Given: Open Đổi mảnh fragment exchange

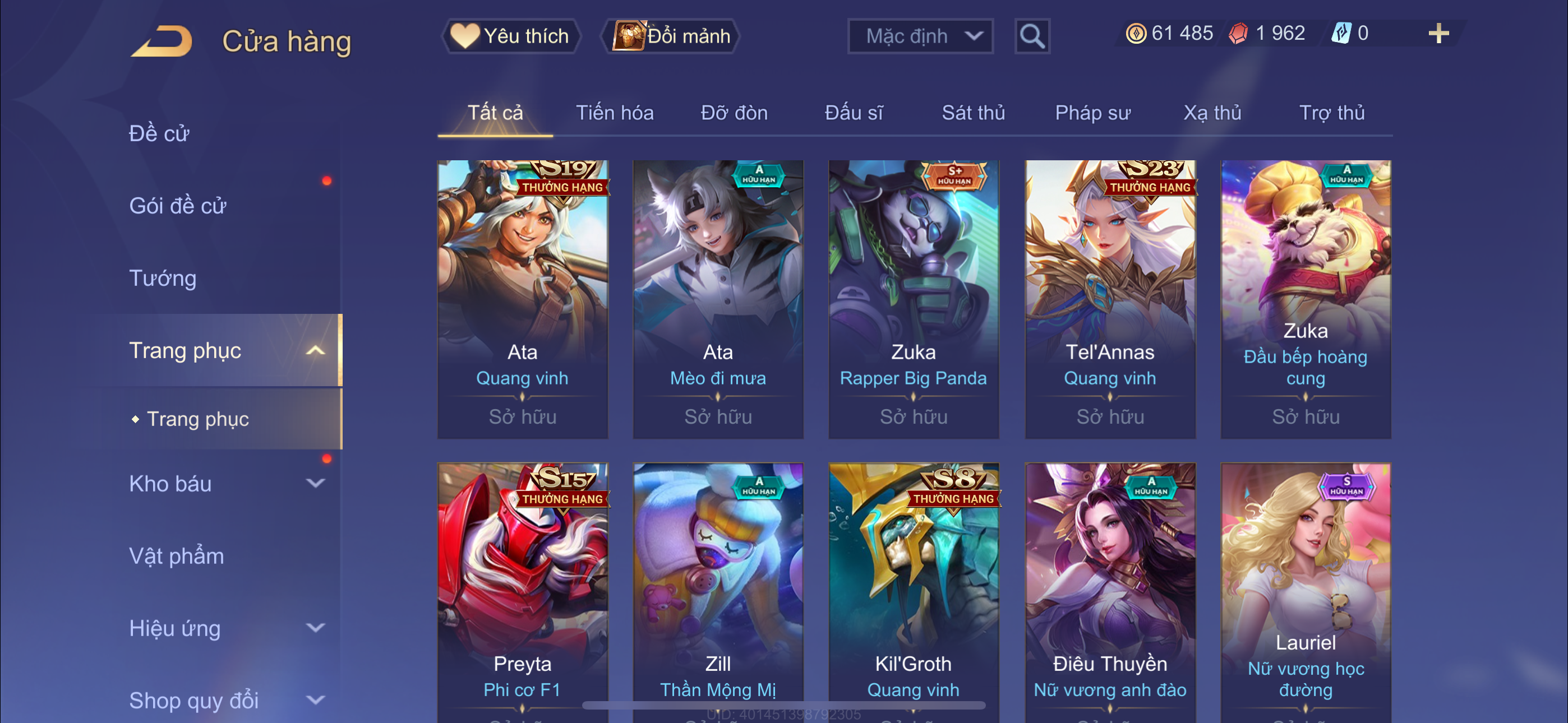Looking at the screenshot, I should (x=670, y=36).
